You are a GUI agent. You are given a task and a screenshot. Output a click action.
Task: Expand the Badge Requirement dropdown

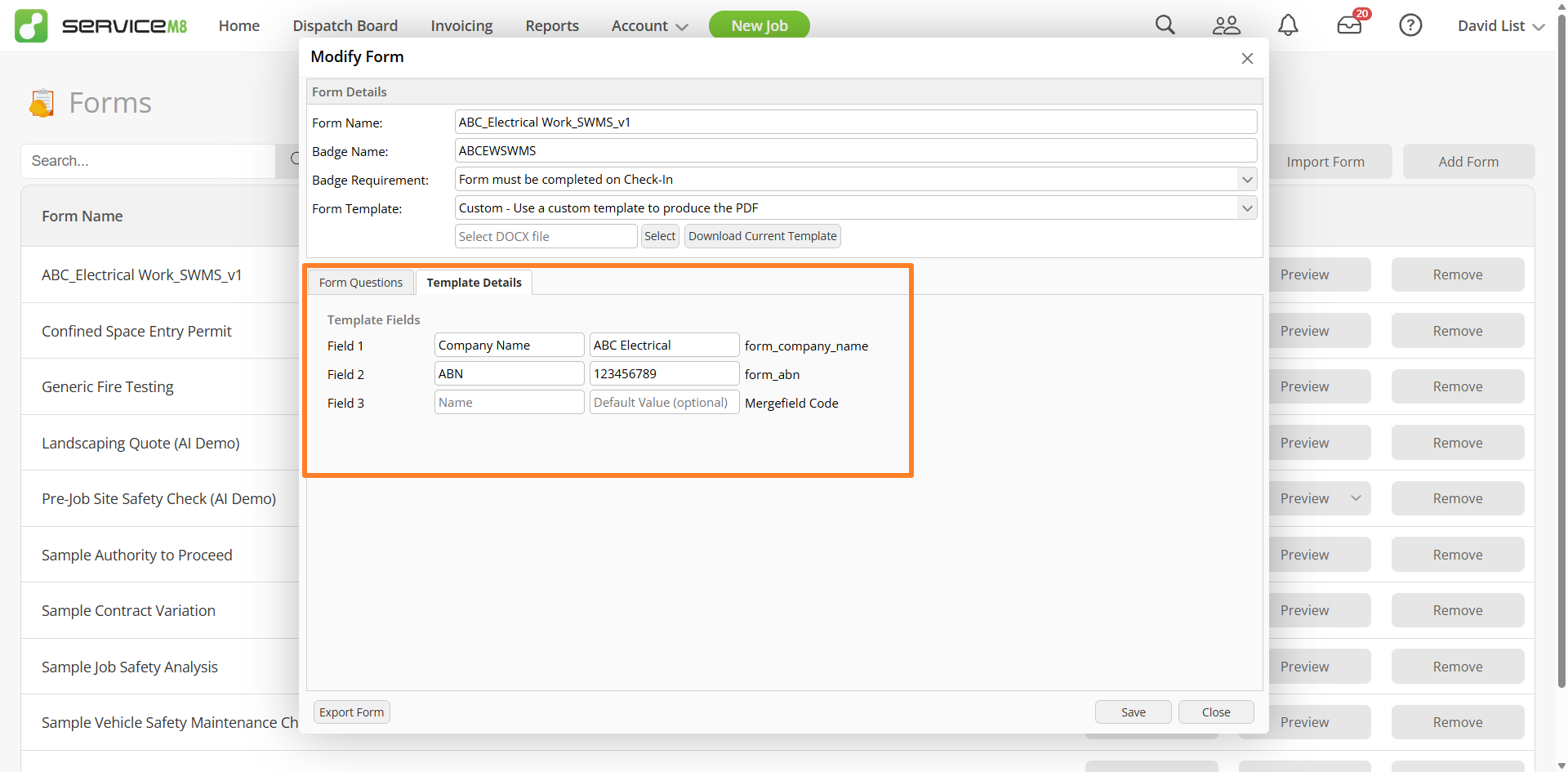pos(1247,180)
